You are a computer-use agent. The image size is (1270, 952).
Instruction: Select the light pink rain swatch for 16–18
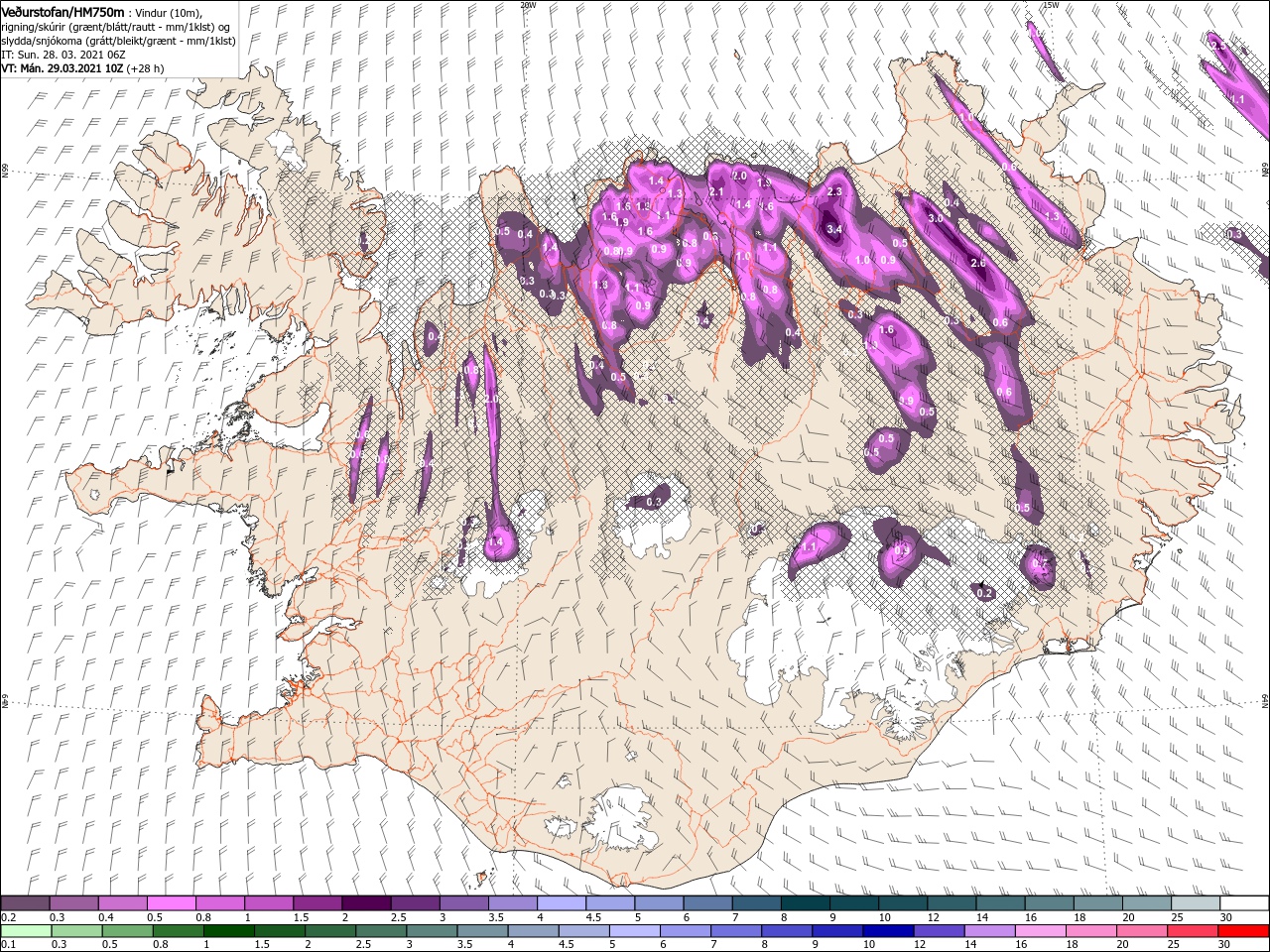[x=1041, y=931]
